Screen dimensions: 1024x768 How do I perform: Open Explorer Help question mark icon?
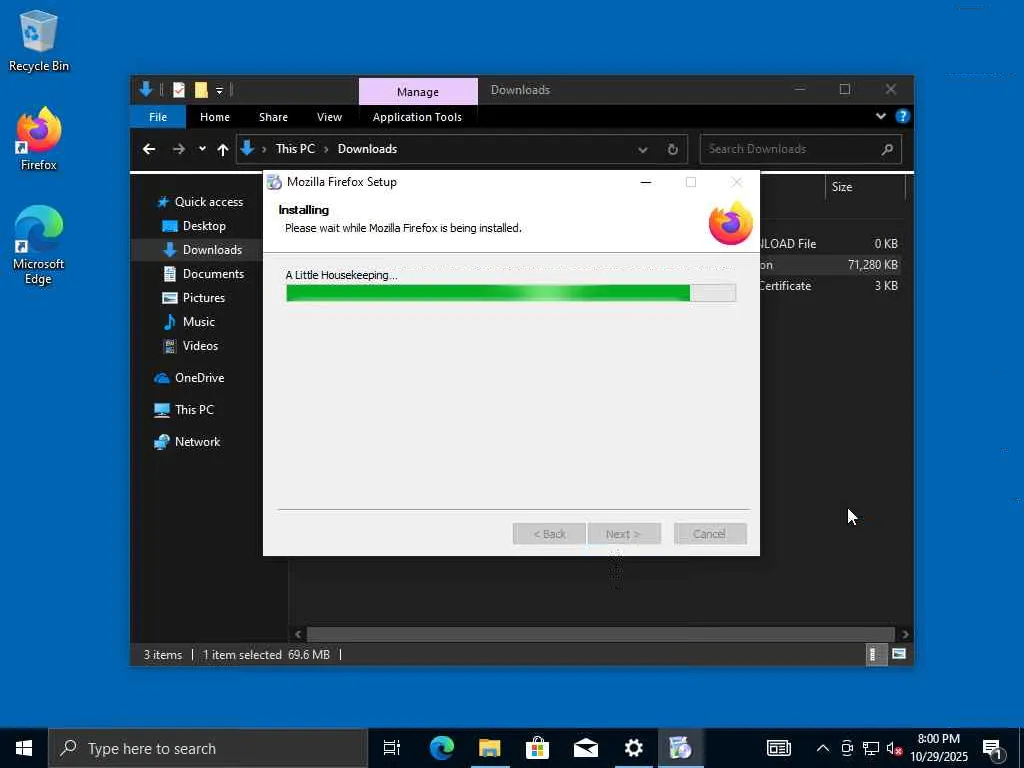pyautogui.click(x=903, y=116)
